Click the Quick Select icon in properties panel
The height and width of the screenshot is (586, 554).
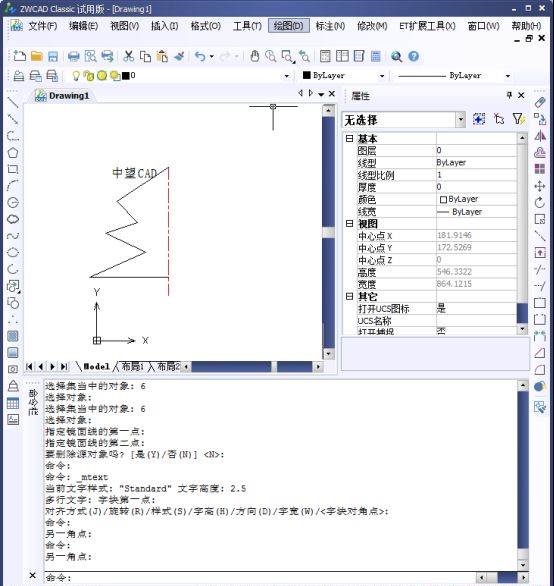[479, 119]
